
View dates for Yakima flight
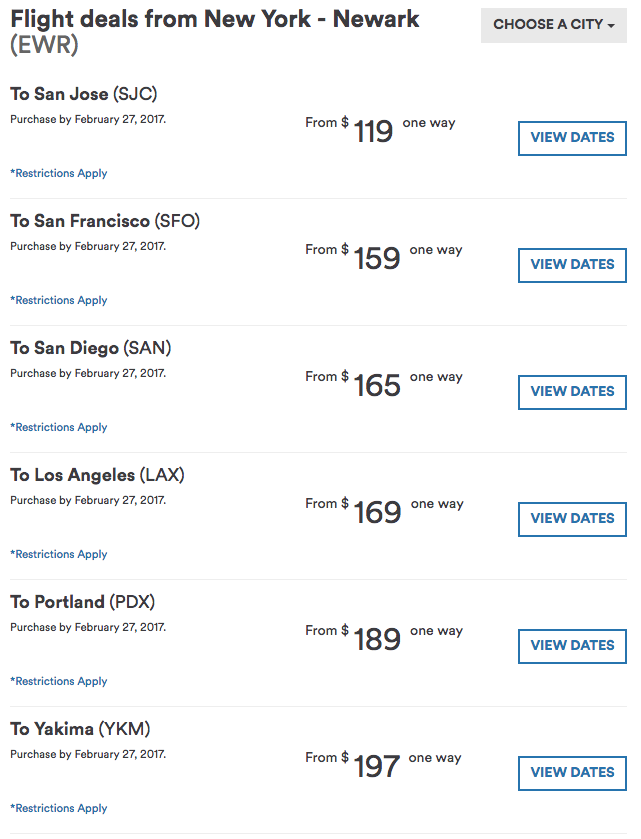(x=572, y=773)
